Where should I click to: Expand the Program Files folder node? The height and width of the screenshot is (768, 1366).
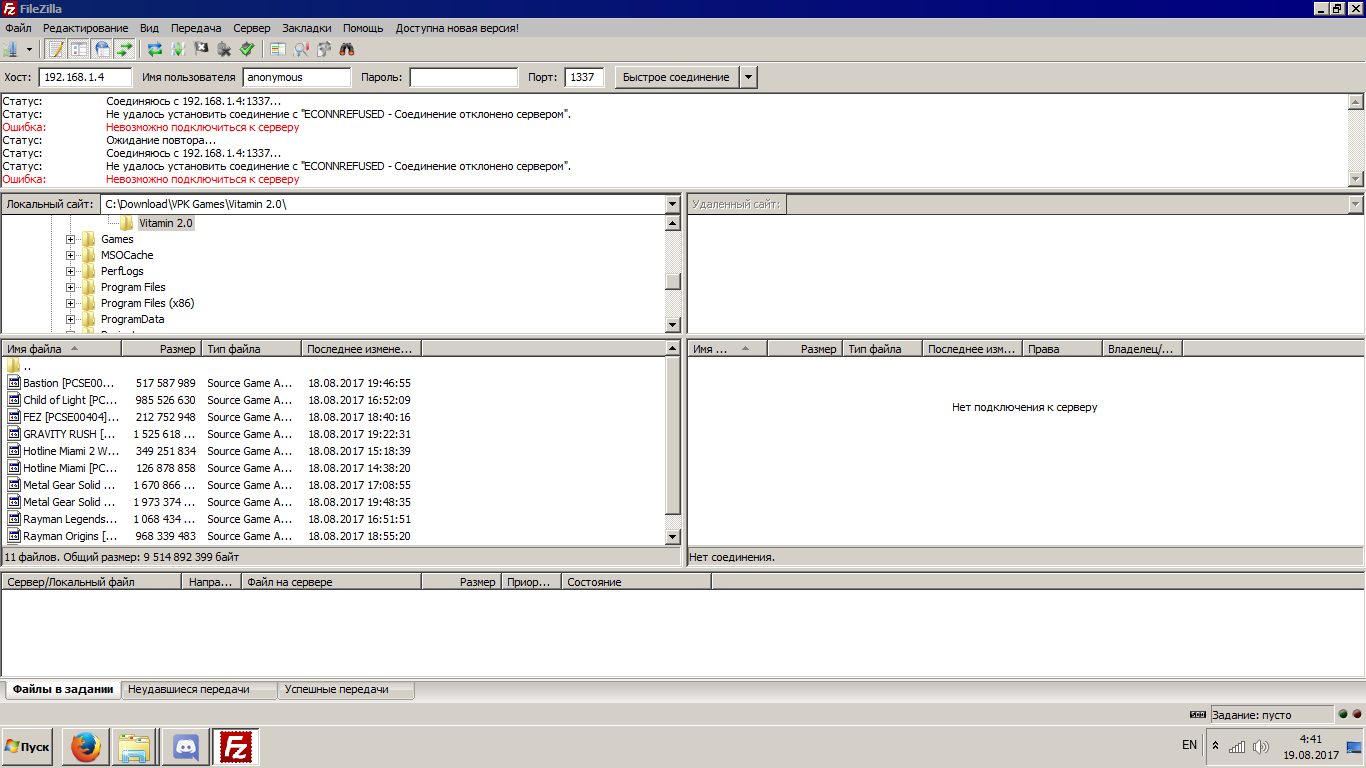click(71, 287)
